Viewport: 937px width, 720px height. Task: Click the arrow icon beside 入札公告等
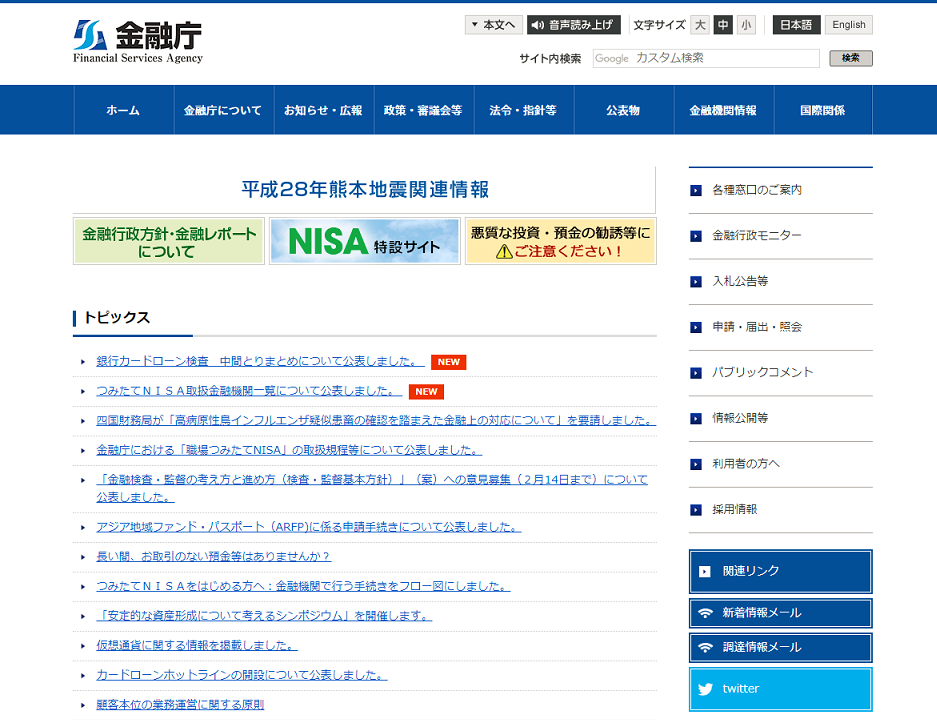696,281
